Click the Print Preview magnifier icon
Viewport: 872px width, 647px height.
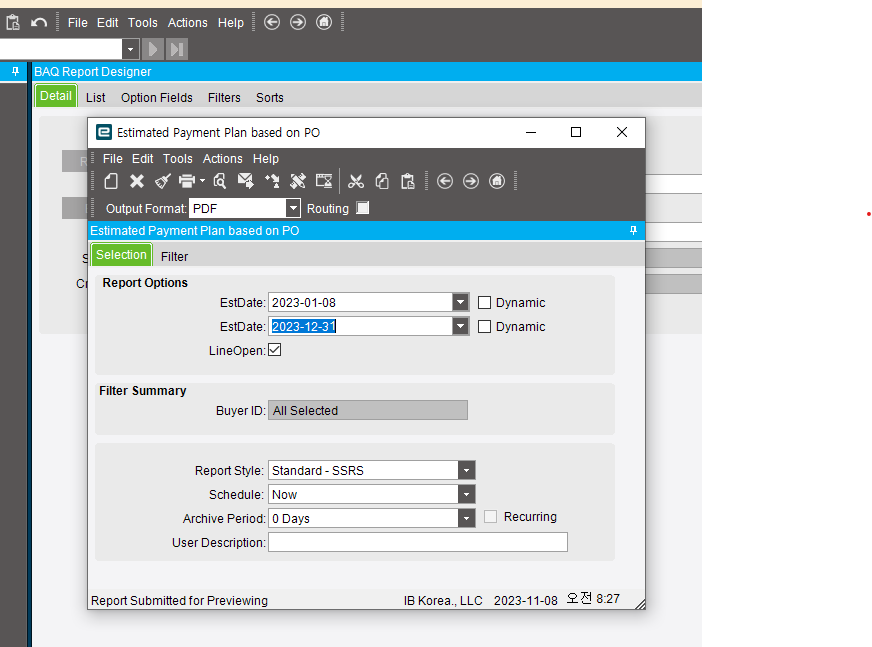(x=220, y=181)
